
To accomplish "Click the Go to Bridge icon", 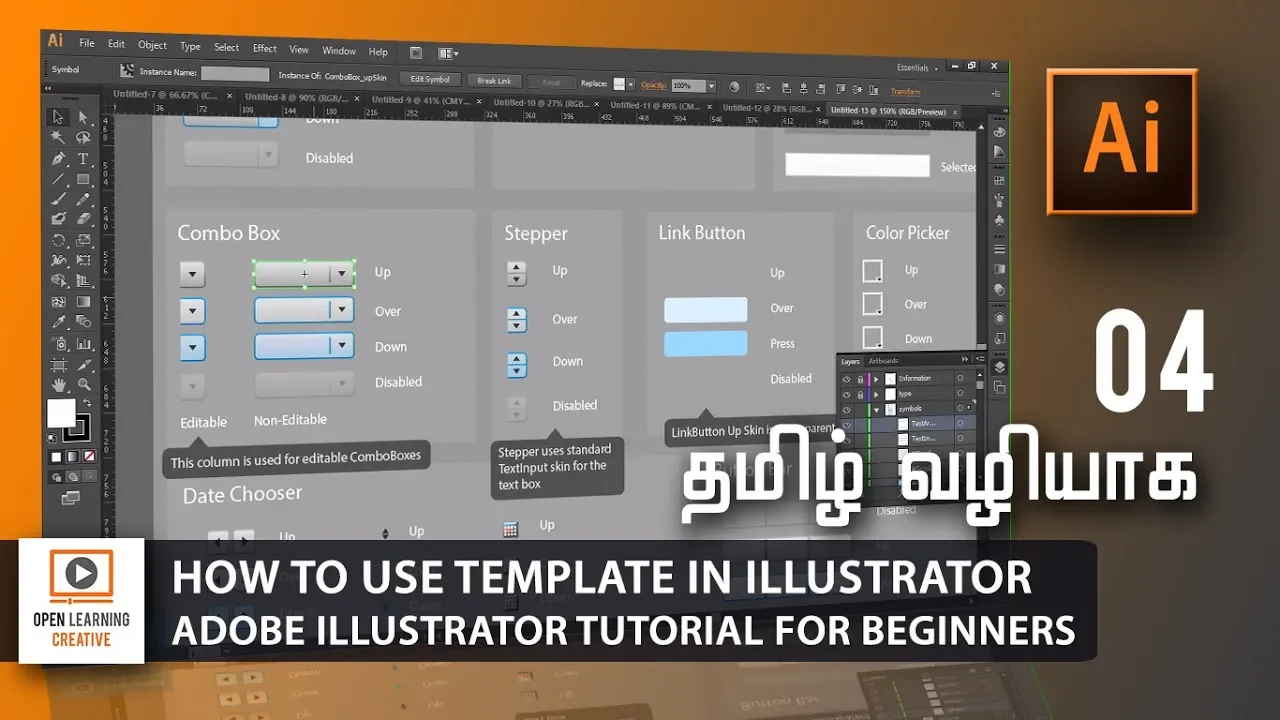I will (416, 52).
